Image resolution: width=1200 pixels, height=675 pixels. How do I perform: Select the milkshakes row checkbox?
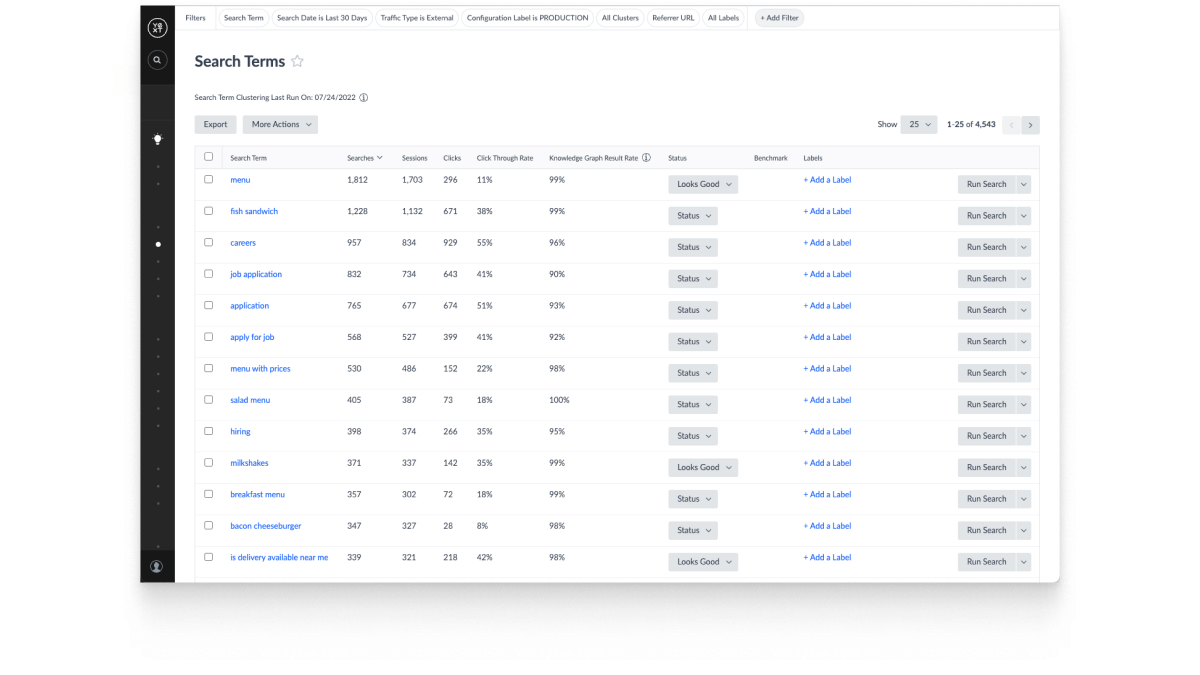(x=209, y=463)
